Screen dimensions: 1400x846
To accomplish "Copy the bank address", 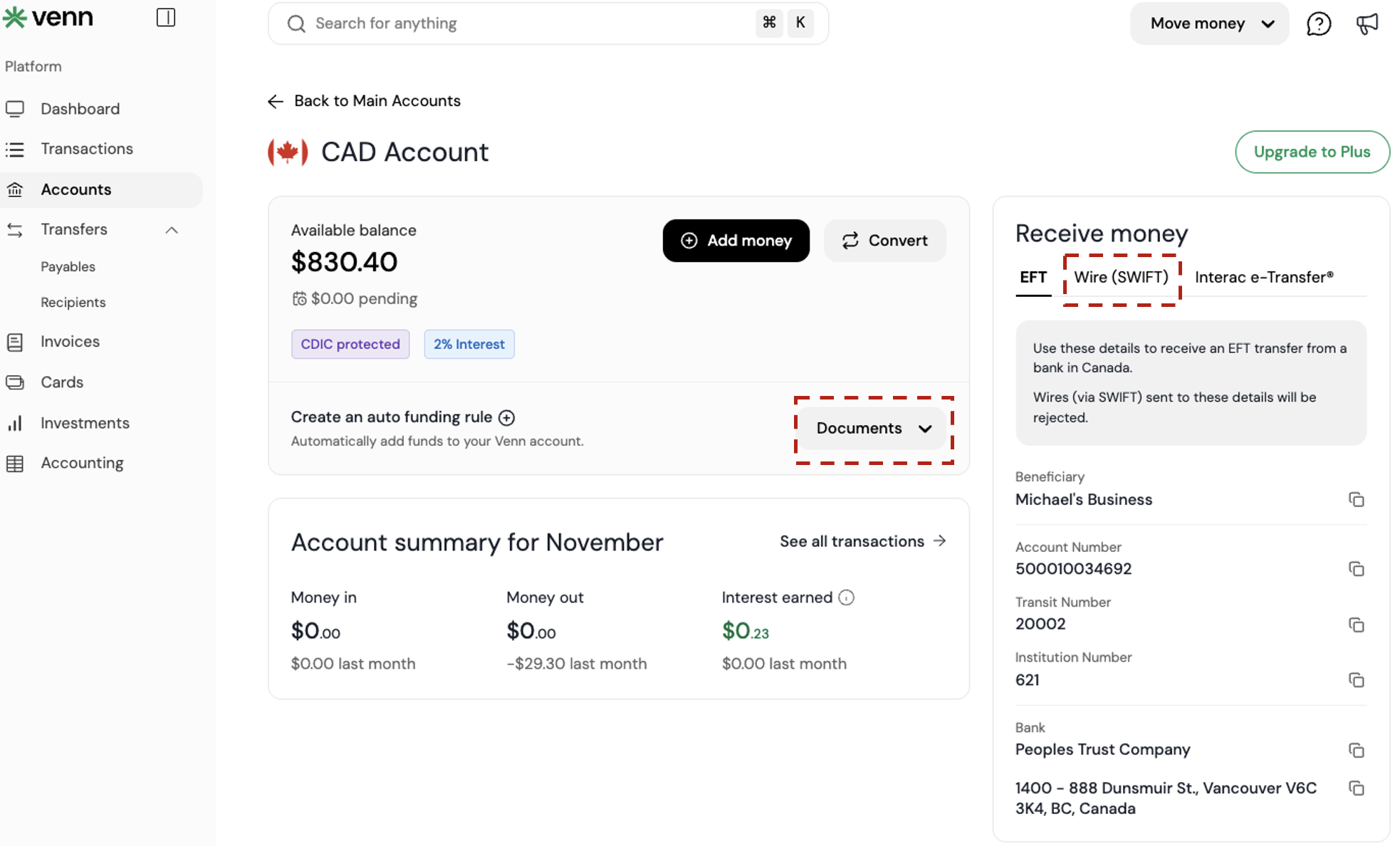I will point(1356,788).
